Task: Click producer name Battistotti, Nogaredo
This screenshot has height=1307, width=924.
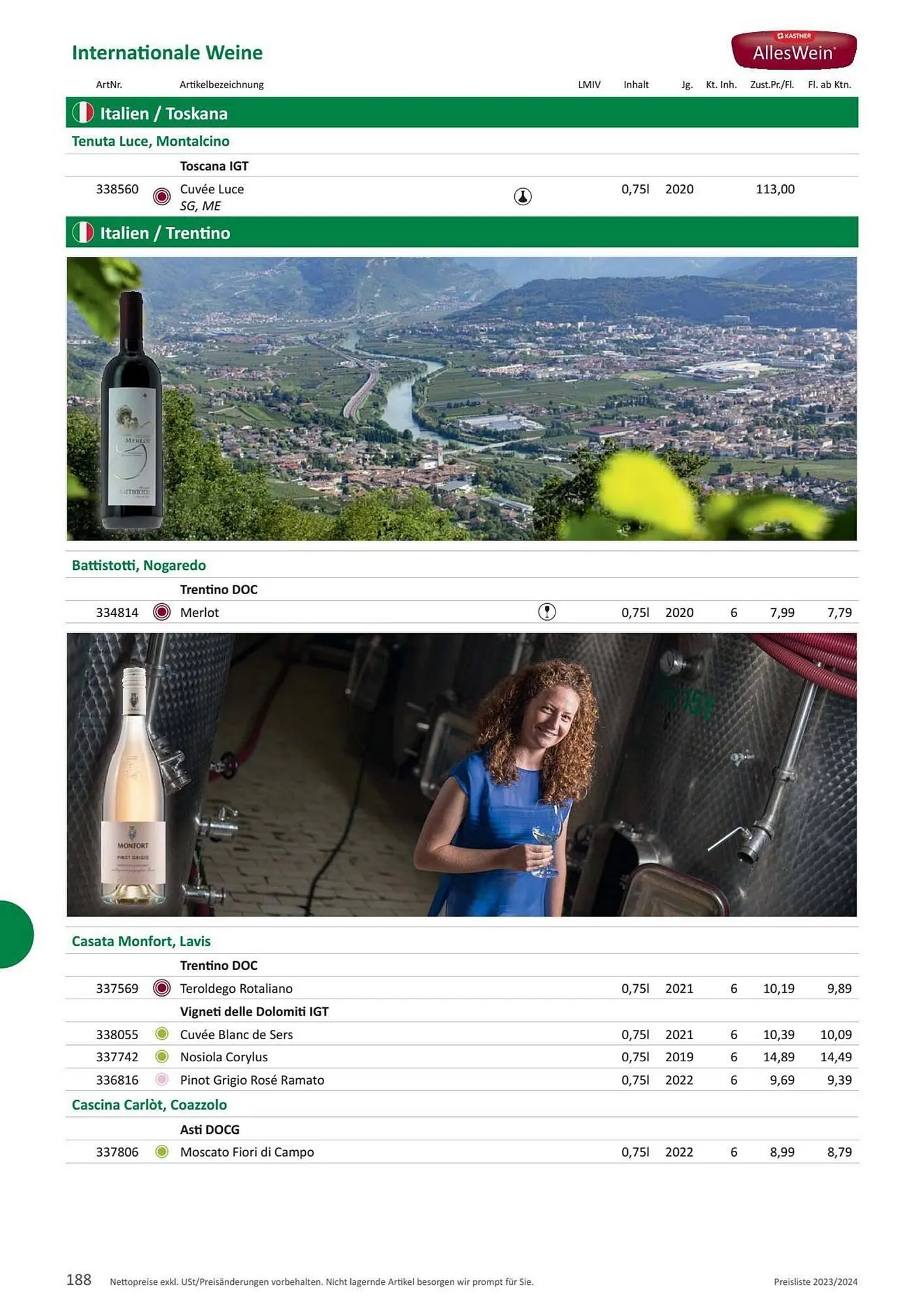Action: pyautogui.click(x=139, y=565)
